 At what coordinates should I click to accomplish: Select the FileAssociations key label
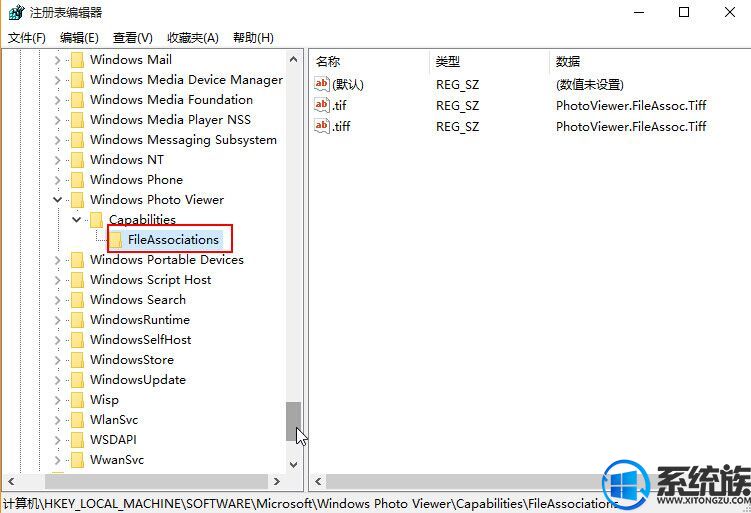173,239
